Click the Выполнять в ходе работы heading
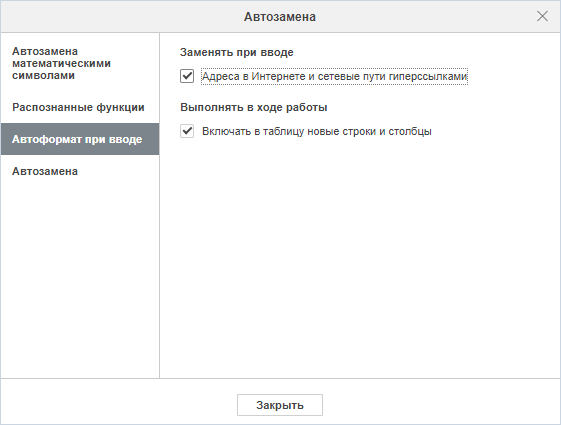The image size is (561, 425). coord(254,107)
